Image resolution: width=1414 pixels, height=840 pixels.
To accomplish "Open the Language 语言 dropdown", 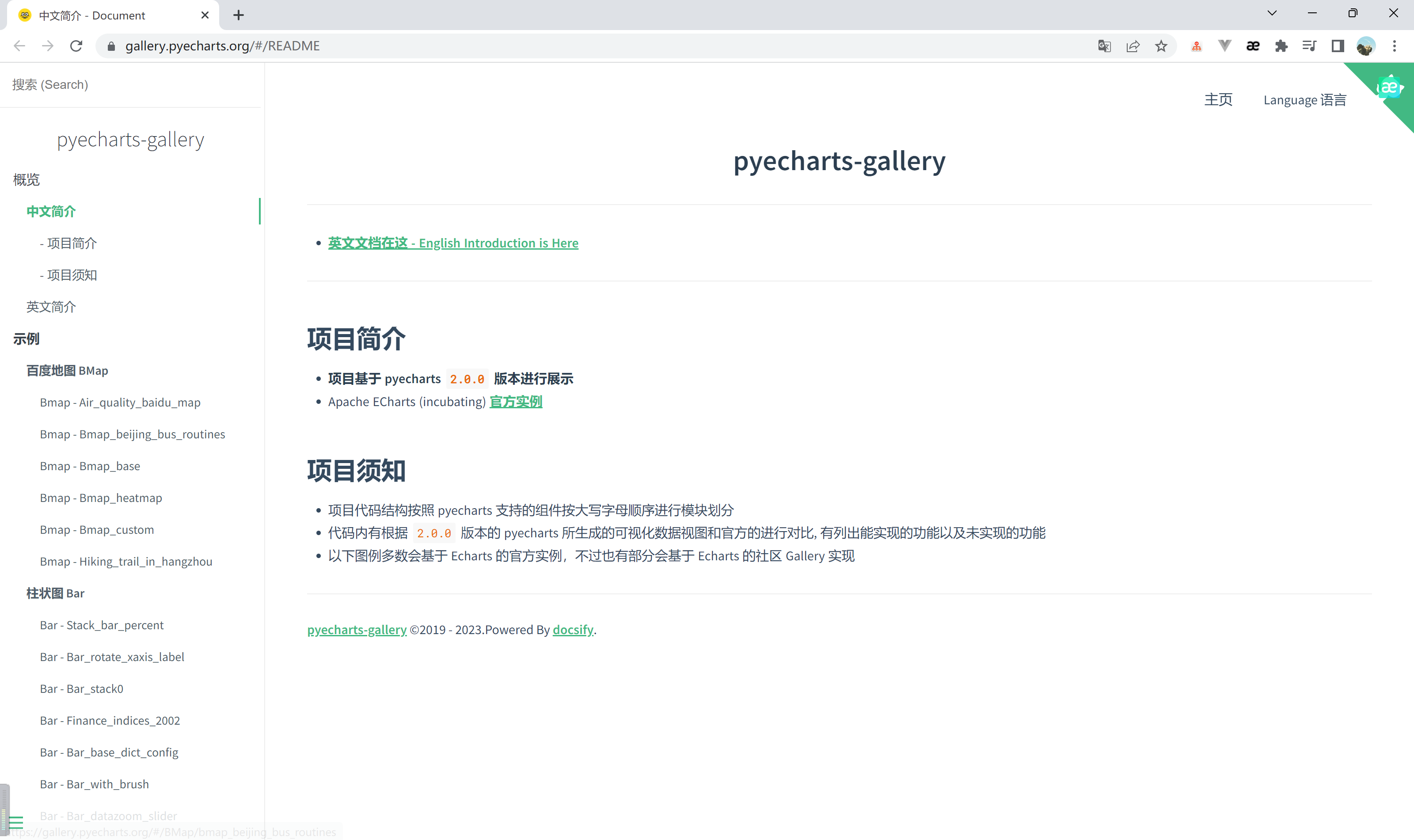I will (1305, 100).
